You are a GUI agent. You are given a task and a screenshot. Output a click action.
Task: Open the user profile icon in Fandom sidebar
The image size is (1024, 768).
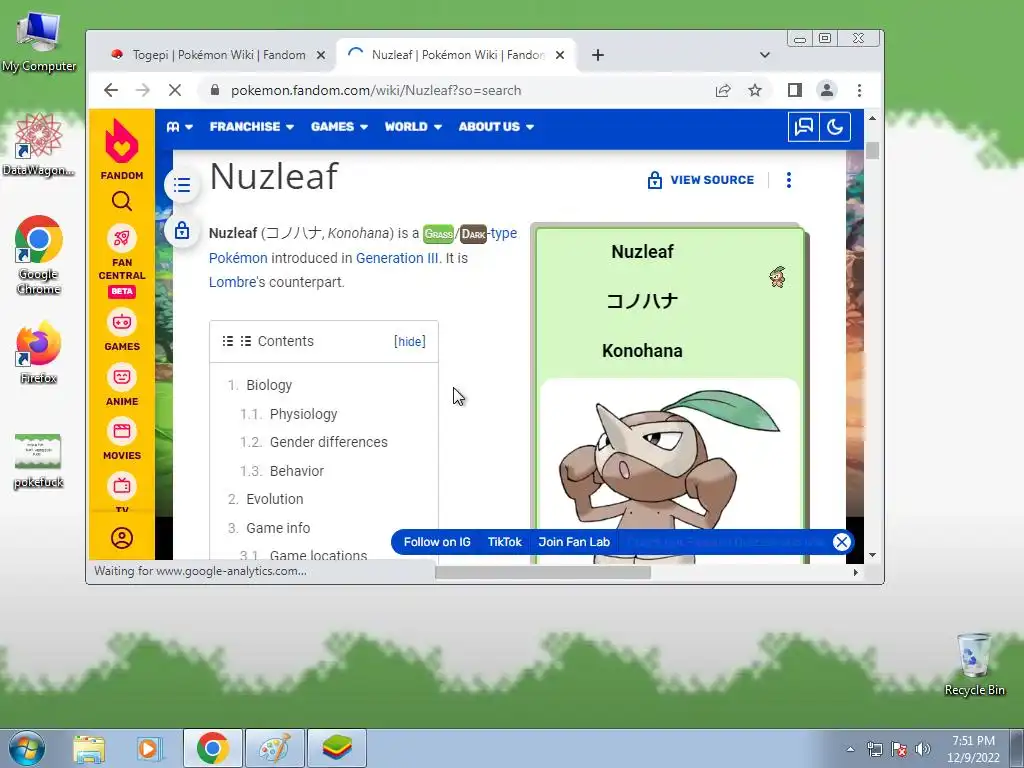121,537
